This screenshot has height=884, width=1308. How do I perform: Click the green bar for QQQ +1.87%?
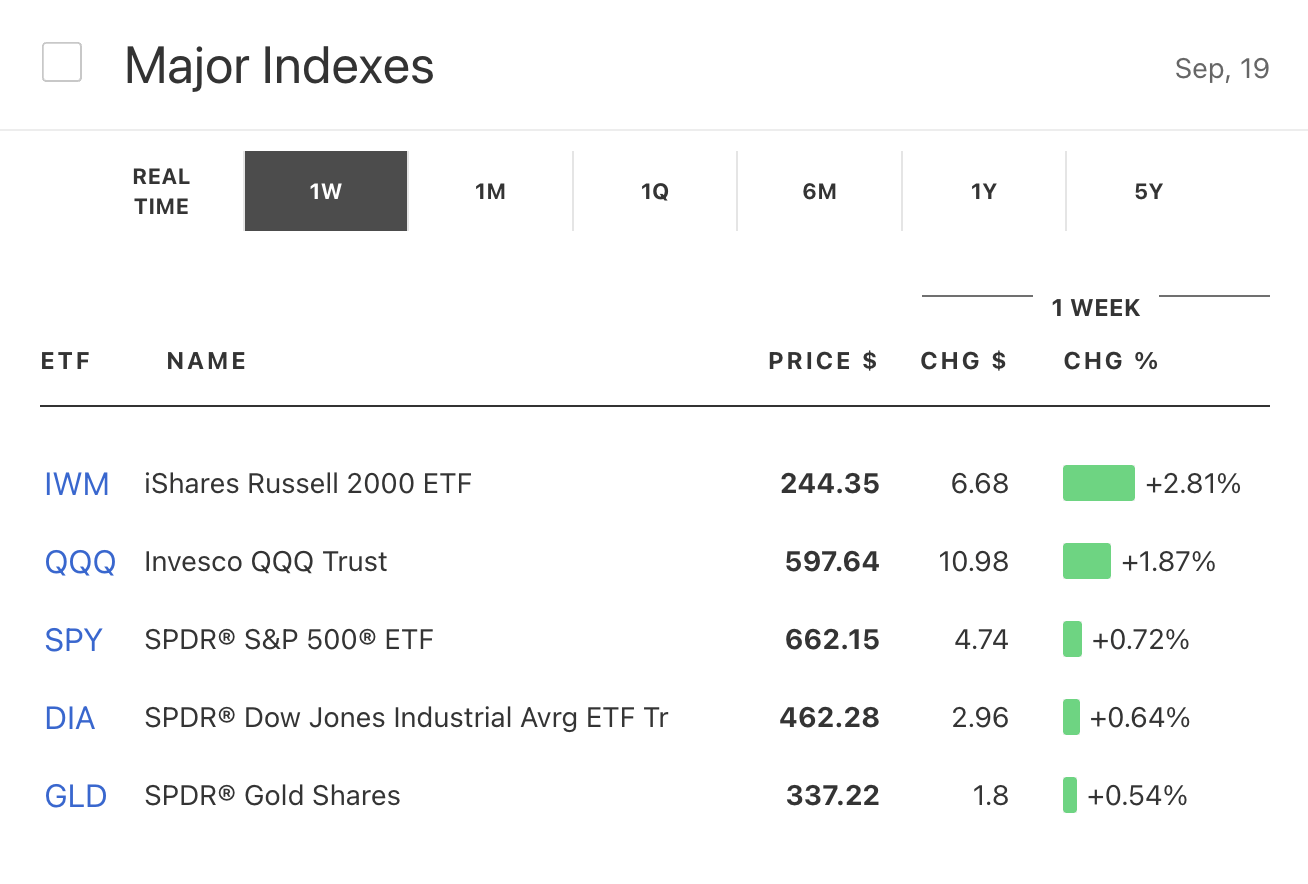point(1086,561)
